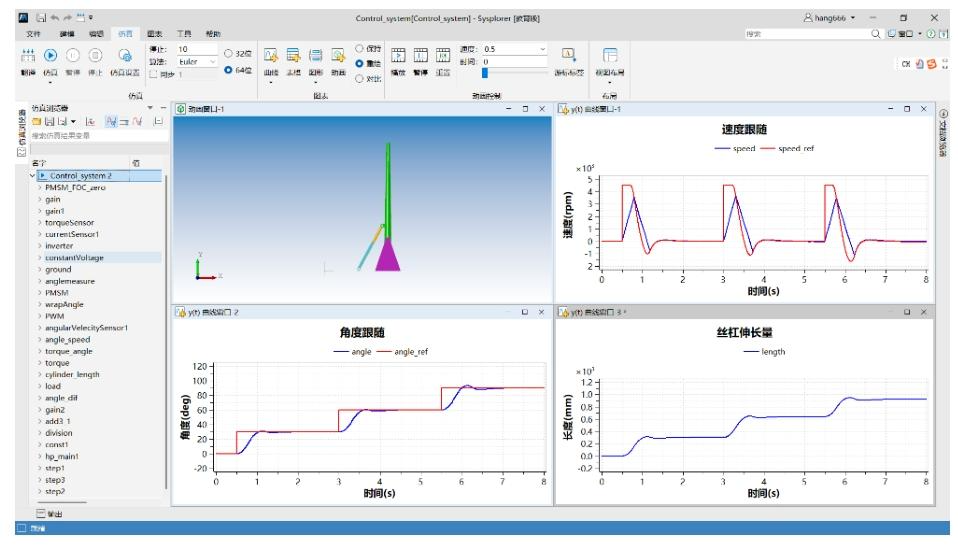
Task: Open simulation settings gear icon
Action: coord(125,56)
